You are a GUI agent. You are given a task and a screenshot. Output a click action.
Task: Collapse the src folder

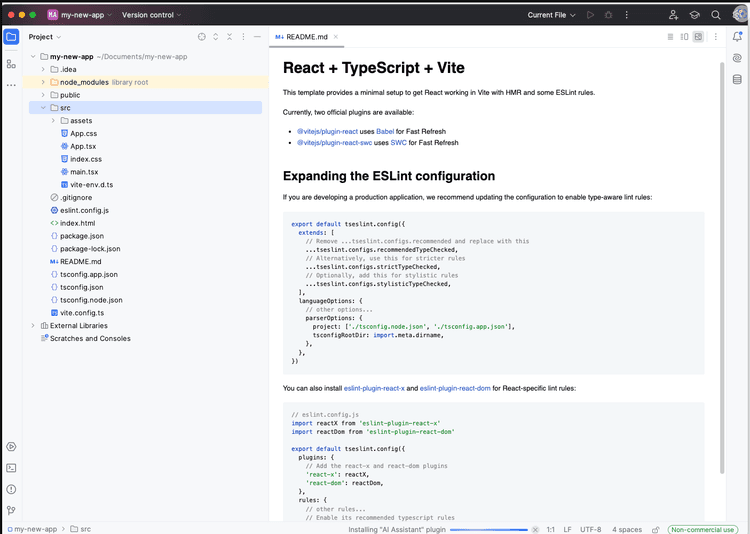tap(43, 108)
